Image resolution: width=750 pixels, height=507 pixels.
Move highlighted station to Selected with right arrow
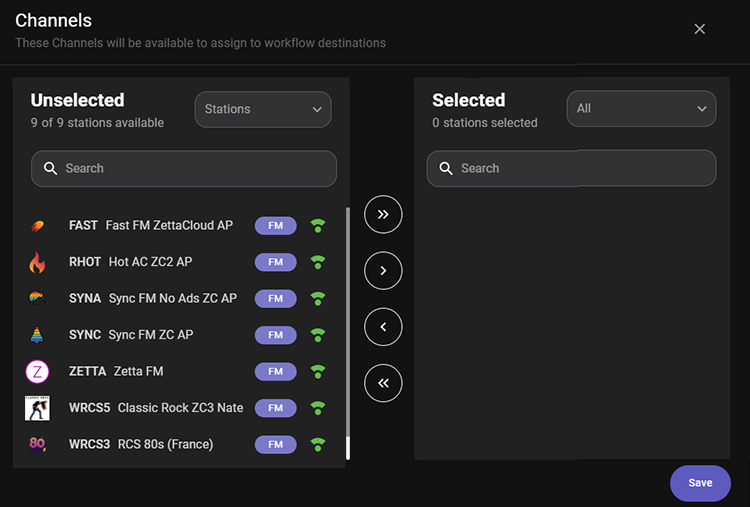coord(383,270)
